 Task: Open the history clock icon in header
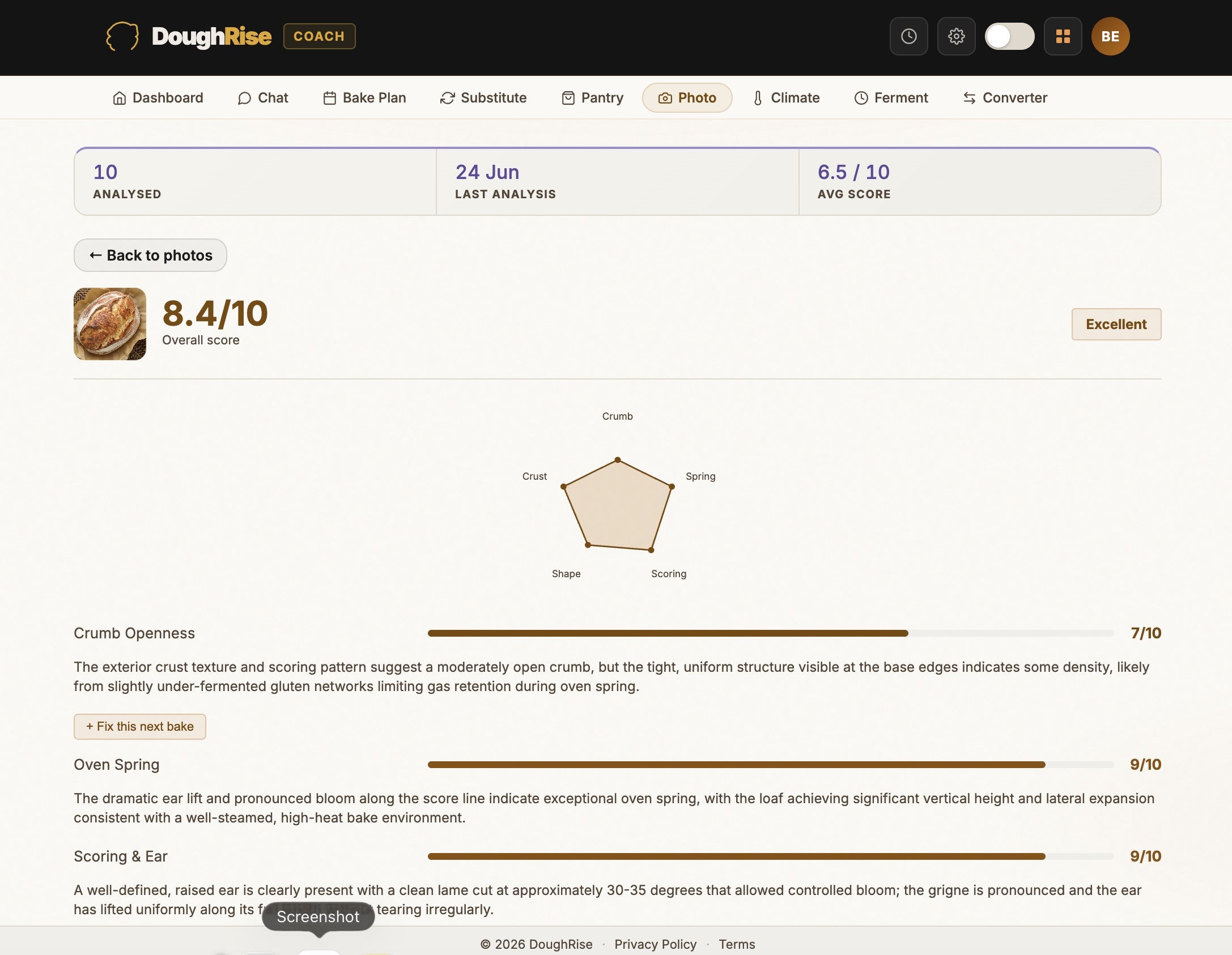(908, 36)
